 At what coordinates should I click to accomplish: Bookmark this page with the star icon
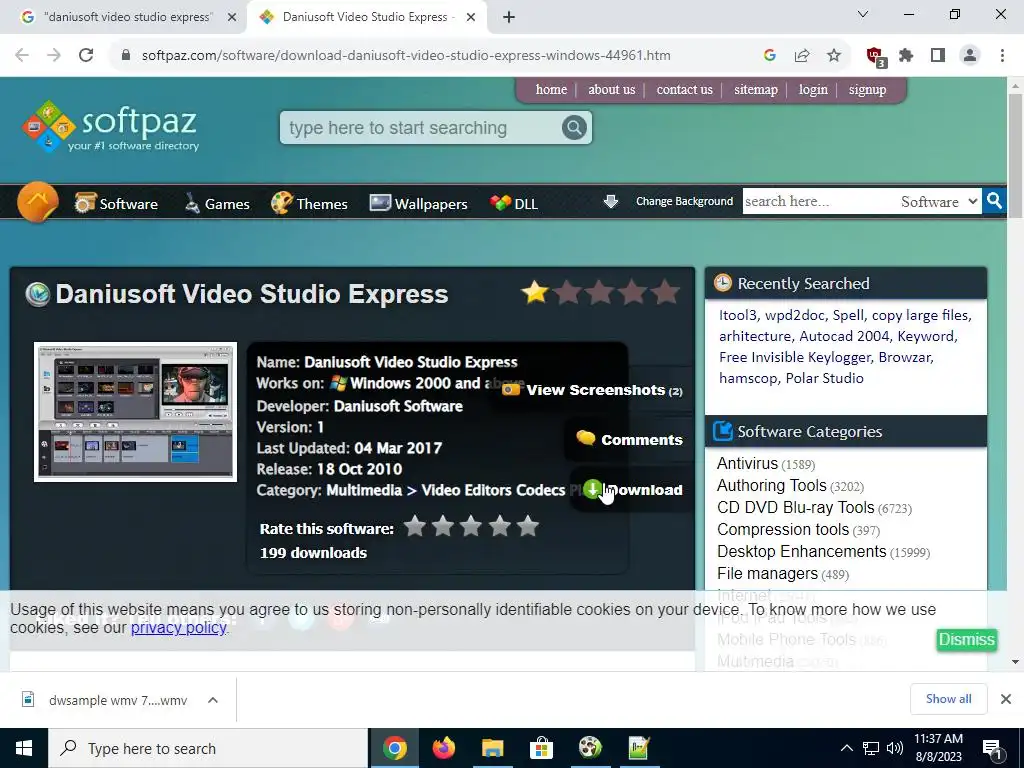(x=834, y=56)
